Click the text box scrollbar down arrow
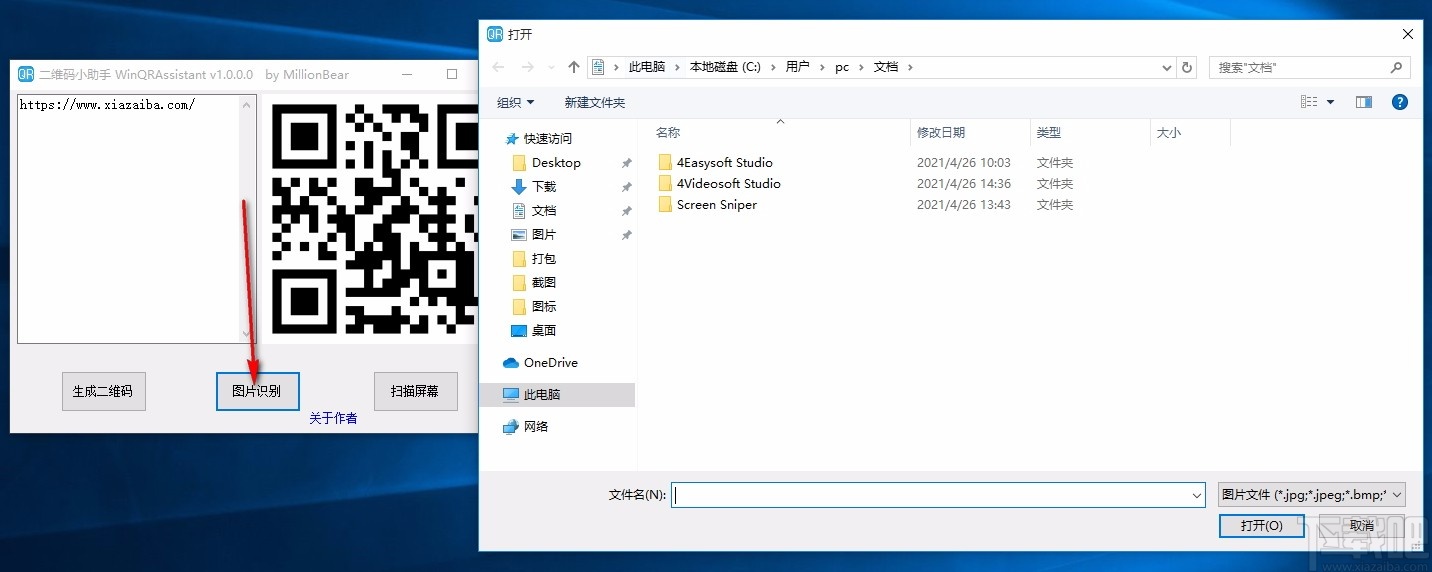The width and height of the screenshot is (1432, 572). 248,334
